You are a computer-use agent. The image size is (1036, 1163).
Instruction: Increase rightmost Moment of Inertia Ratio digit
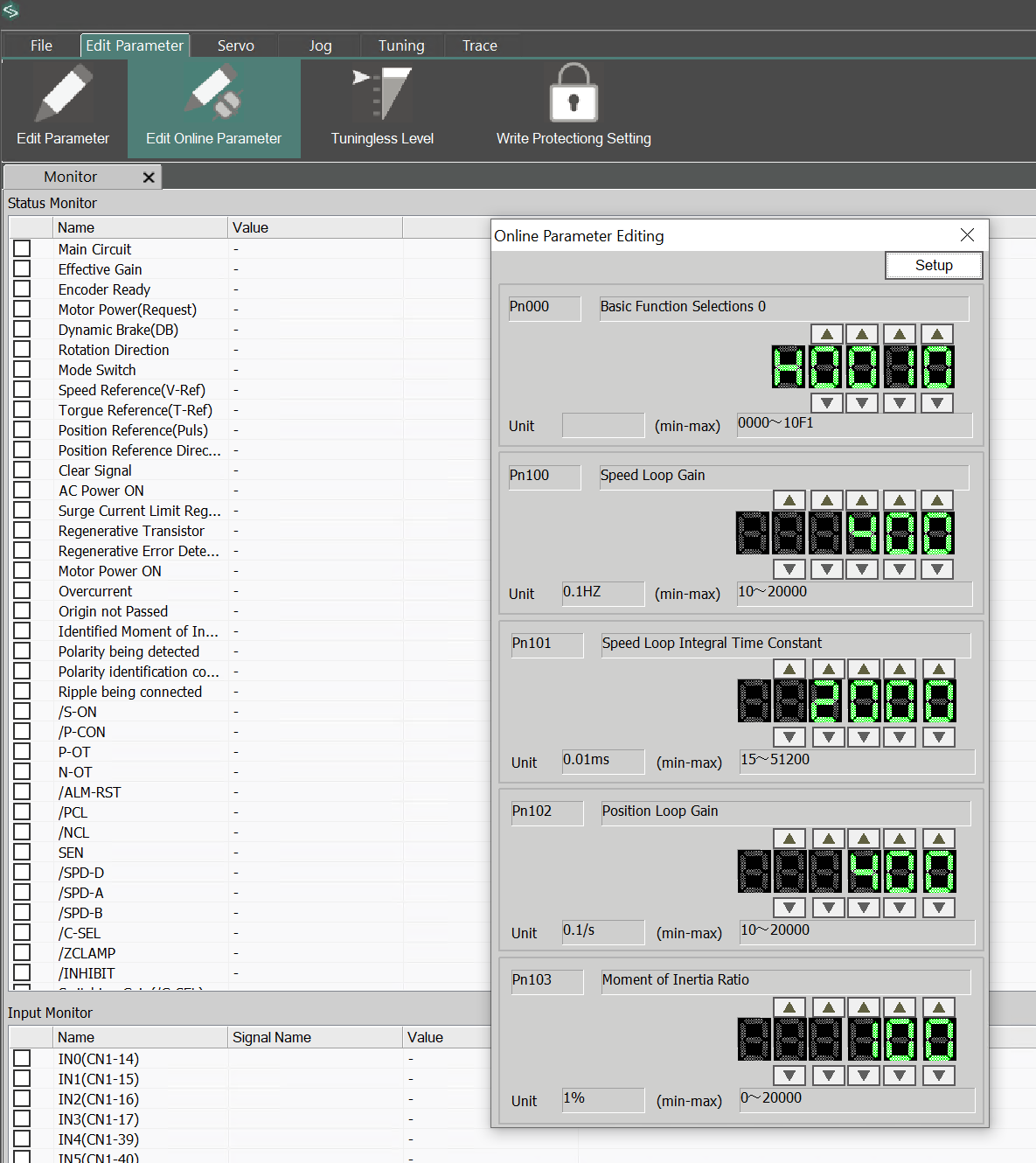(x=938, y=1007)
